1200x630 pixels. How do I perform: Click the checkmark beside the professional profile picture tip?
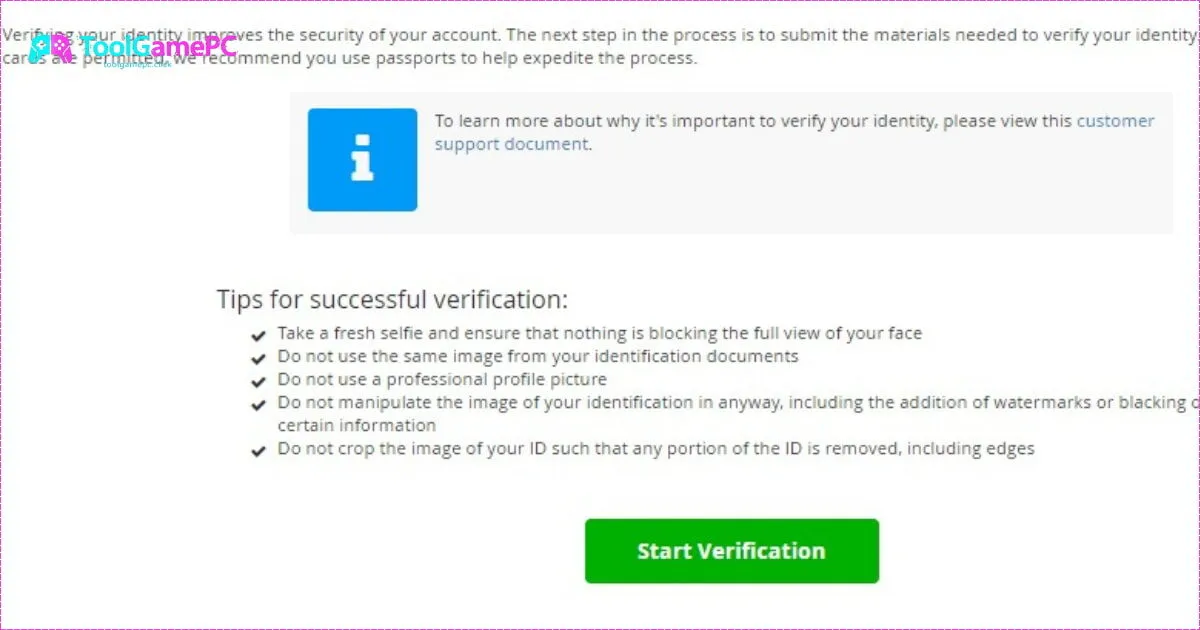tap(259, 379)
